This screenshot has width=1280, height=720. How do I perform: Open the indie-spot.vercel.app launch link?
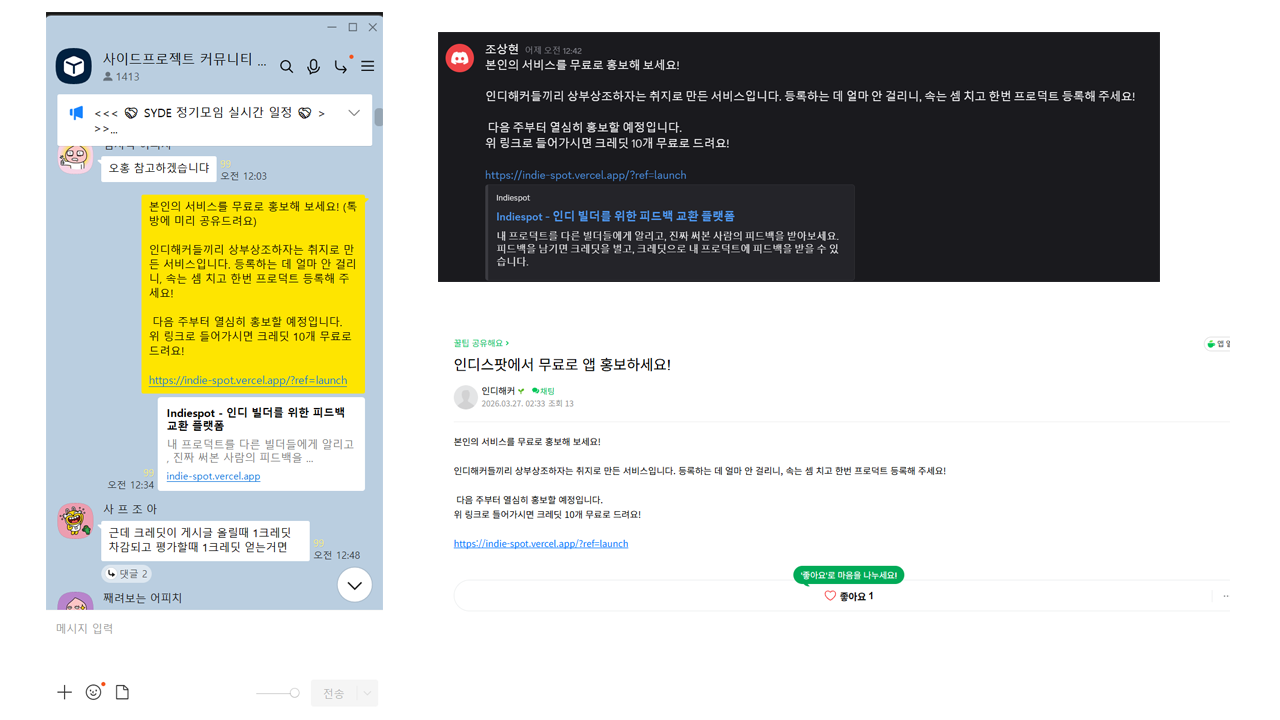(540, 543)
